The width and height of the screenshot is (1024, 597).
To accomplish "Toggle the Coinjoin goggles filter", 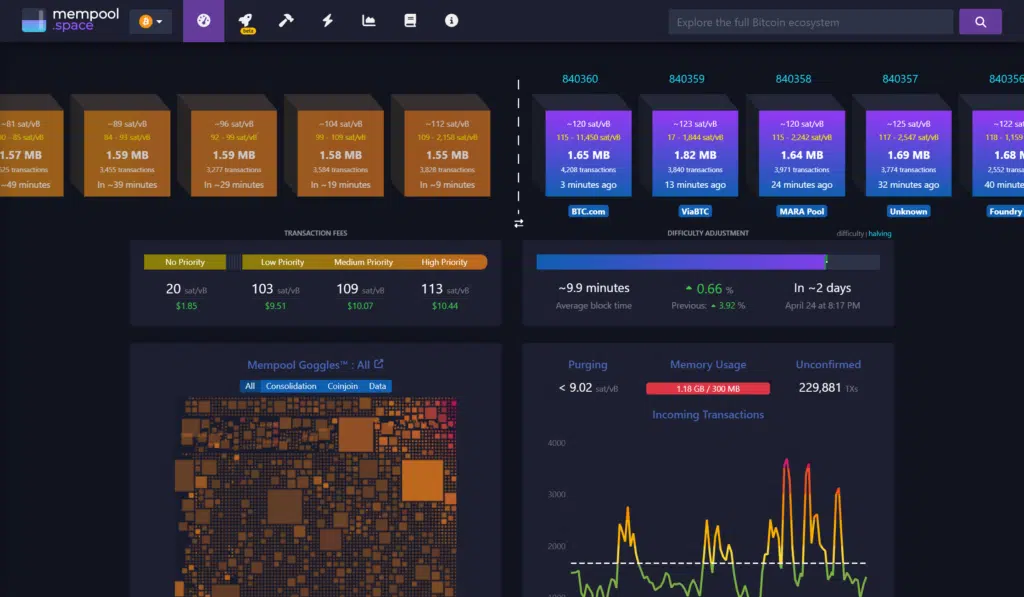I will 342,386.
